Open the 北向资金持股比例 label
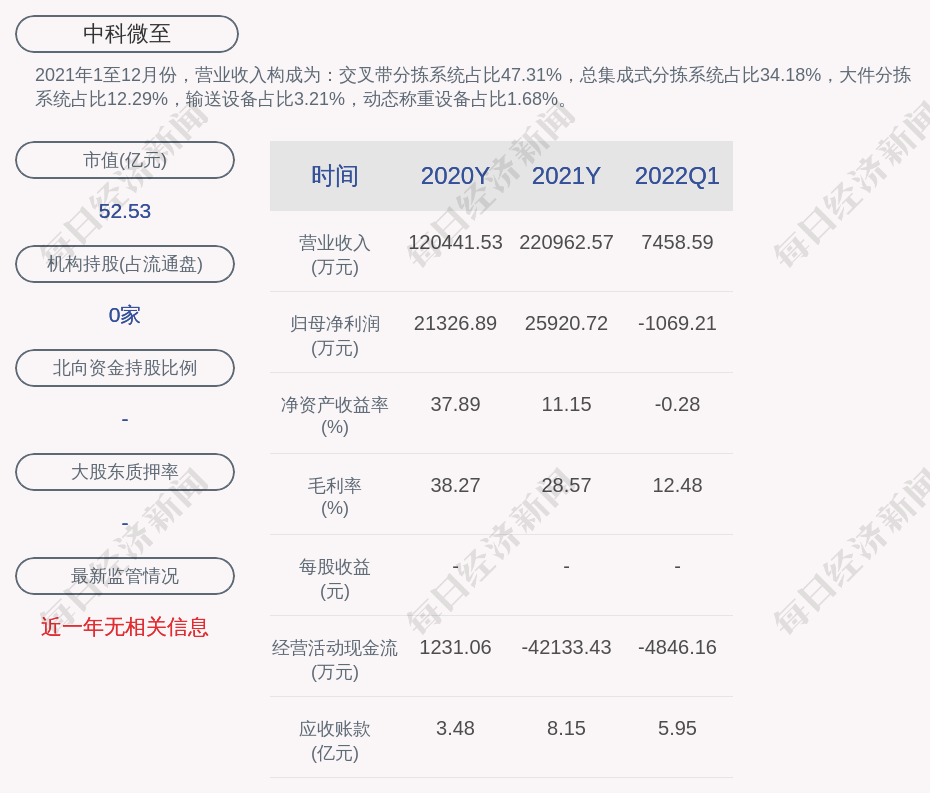The height and width of the screenshot is (793, 930). coord(125,368)
